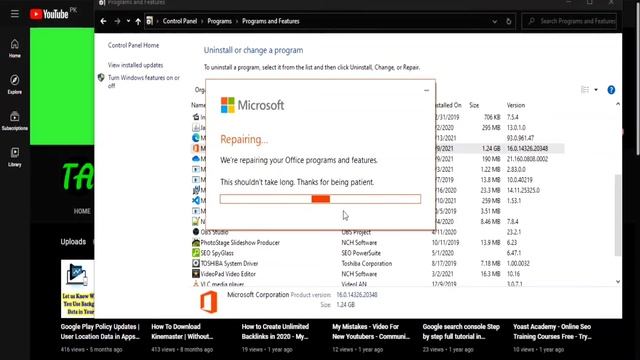Click Programs in the breadcrumb
The image size is (640, 360).
219,21
